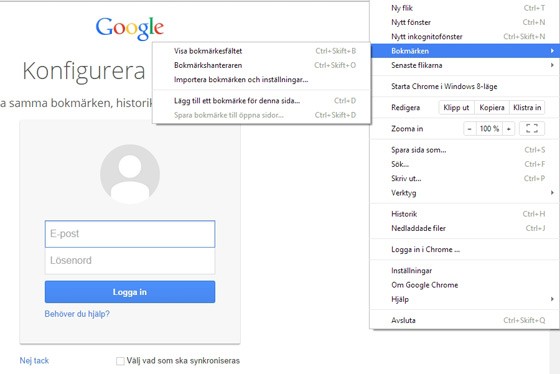560x374 pixels.
Task: Choose Logga in i Chrome... menu entry
Action: (464, 249)
